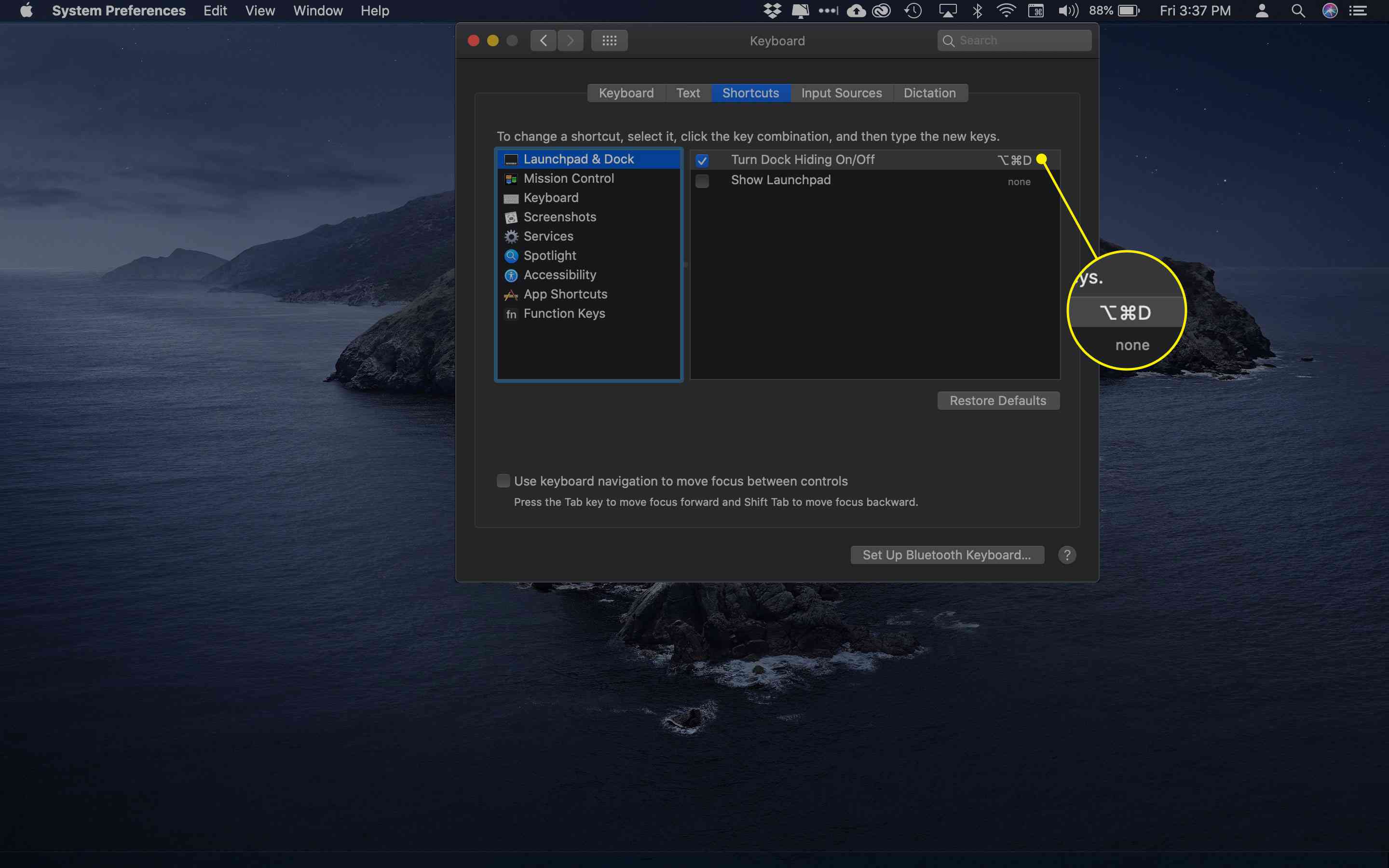Toggle Turn Dock Hiding On/Off checkbox
This screenshot has height=868, width=1389.
click(x=702, y=159)
